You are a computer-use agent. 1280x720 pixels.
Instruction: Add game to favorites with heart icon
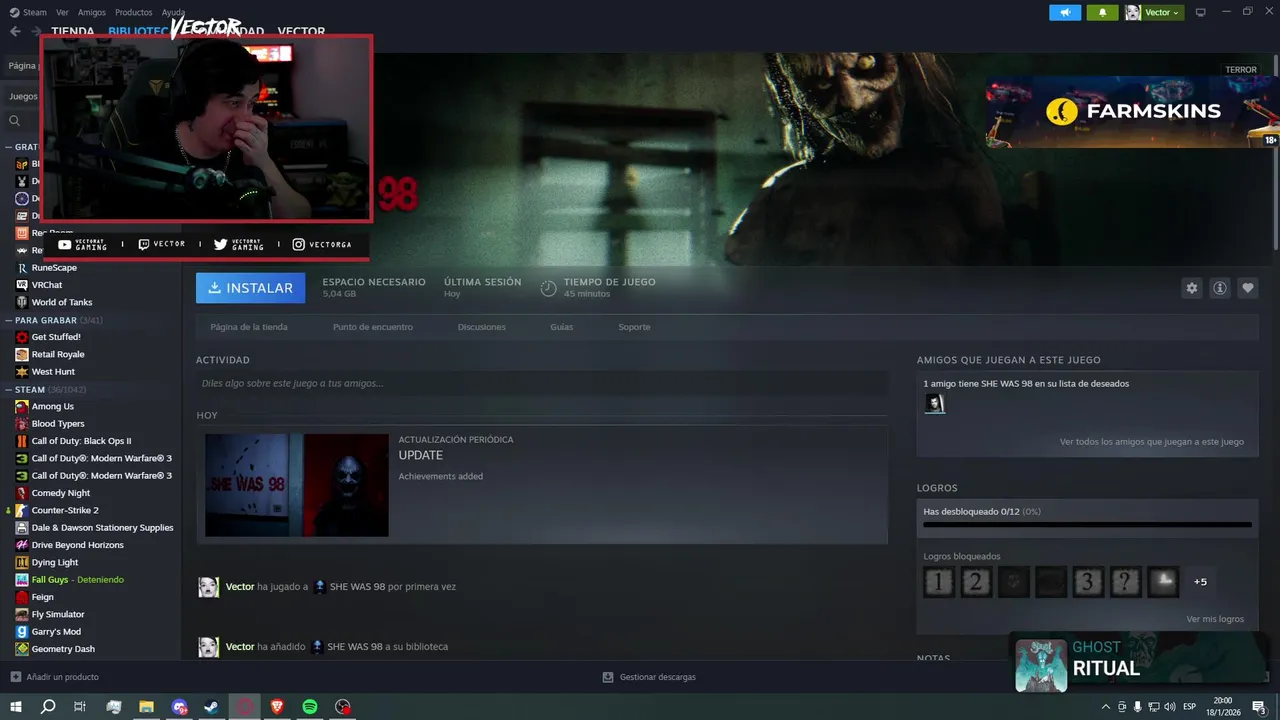1247,288
